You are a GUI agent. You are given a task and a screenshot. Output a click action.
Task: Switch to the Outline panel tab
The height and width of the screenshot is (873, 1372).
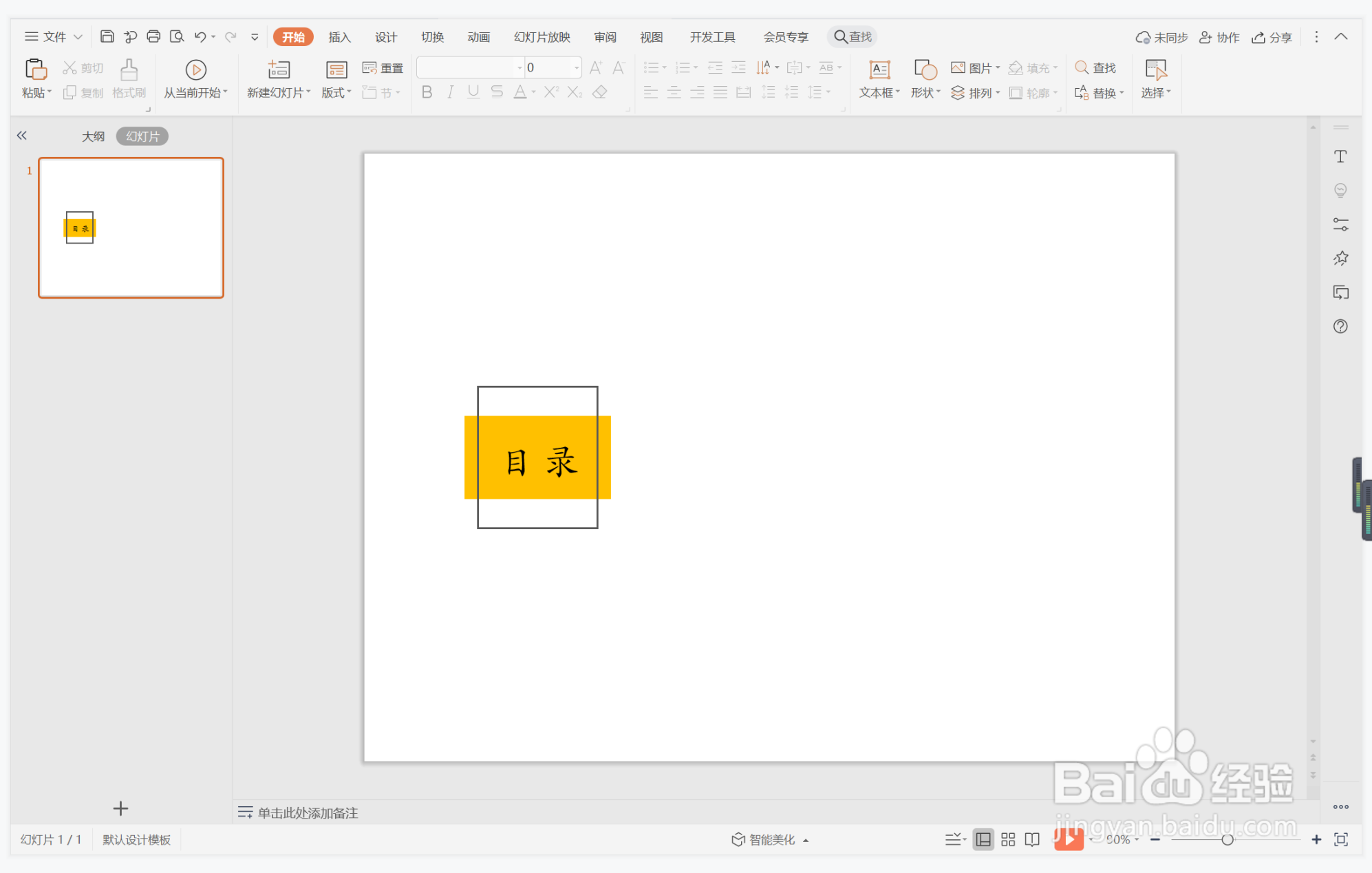(x=94, y=136)
